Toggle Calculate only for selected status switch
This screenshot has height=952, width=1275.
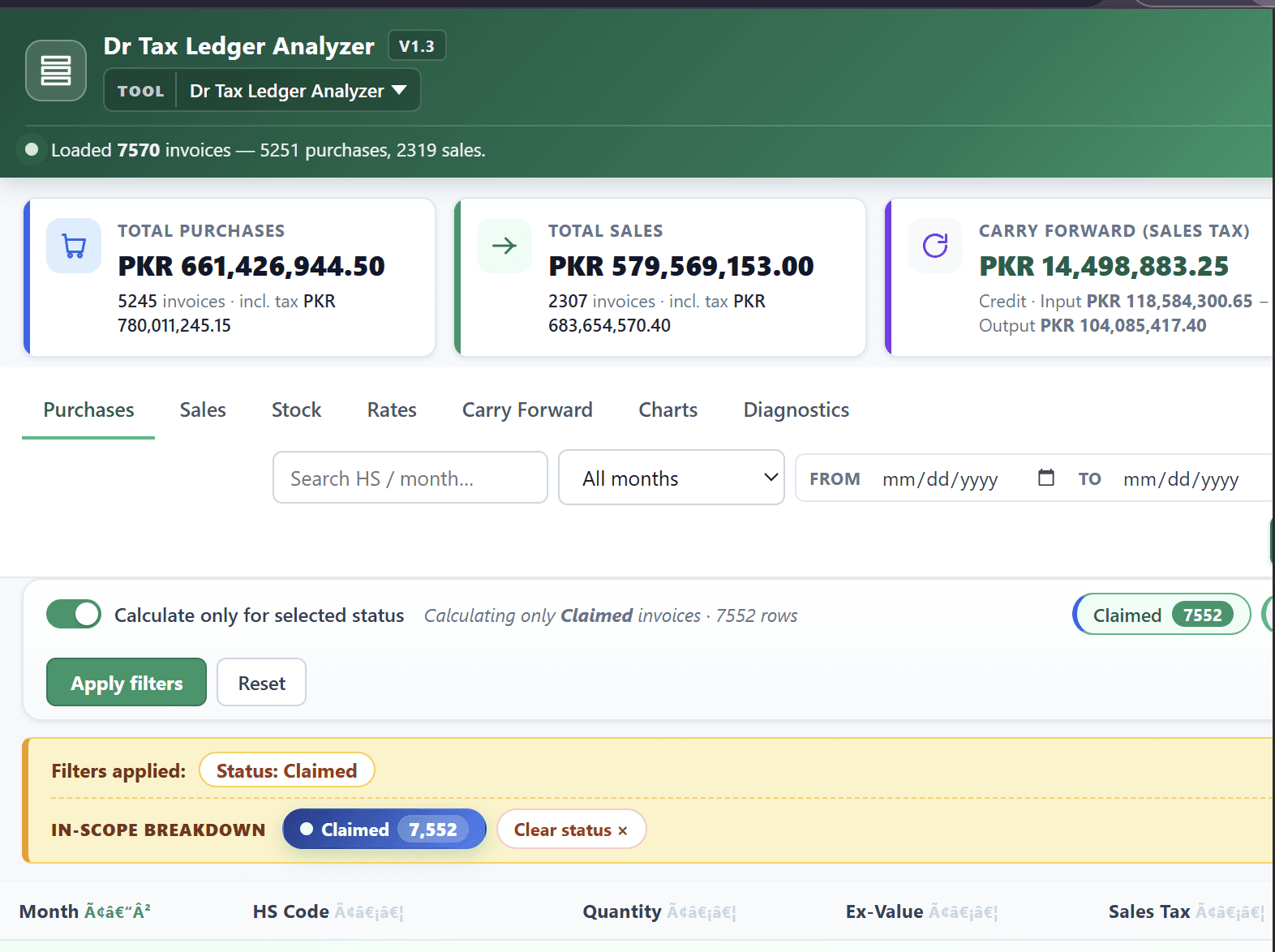74,615
